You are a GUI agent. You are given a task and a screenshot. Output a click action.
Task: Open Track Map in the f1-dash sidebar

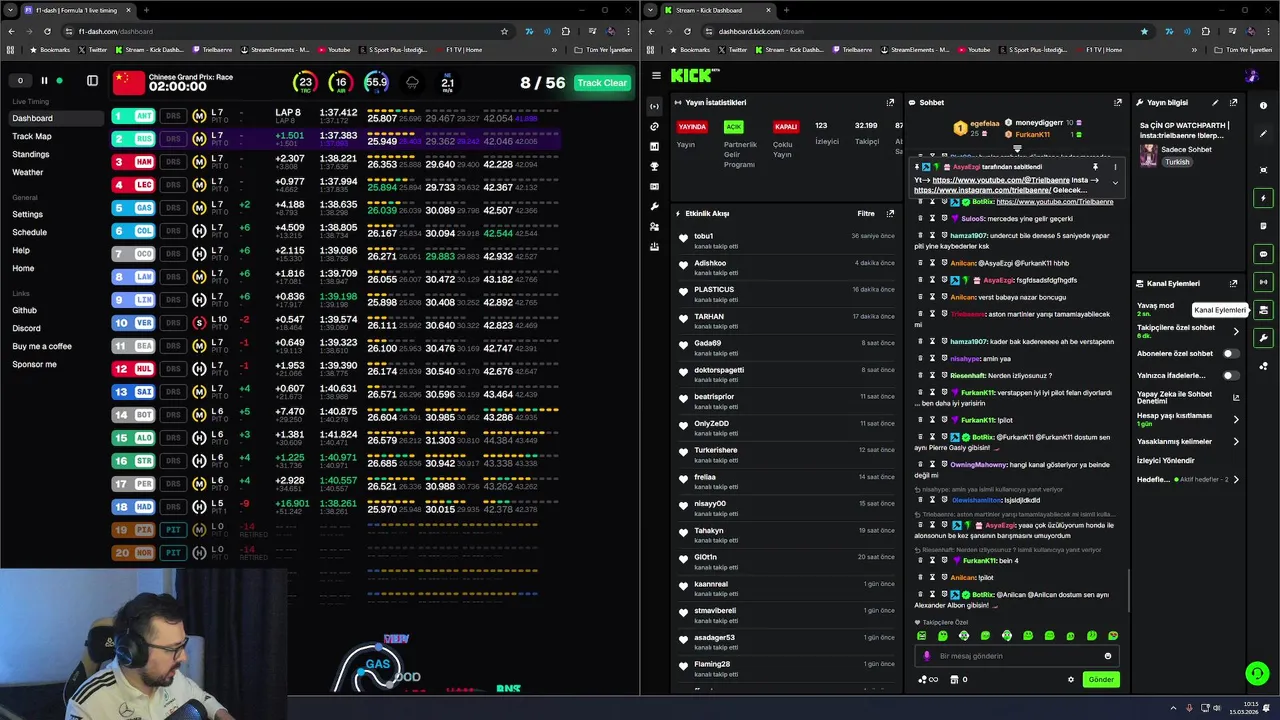[x=32, y=136]
